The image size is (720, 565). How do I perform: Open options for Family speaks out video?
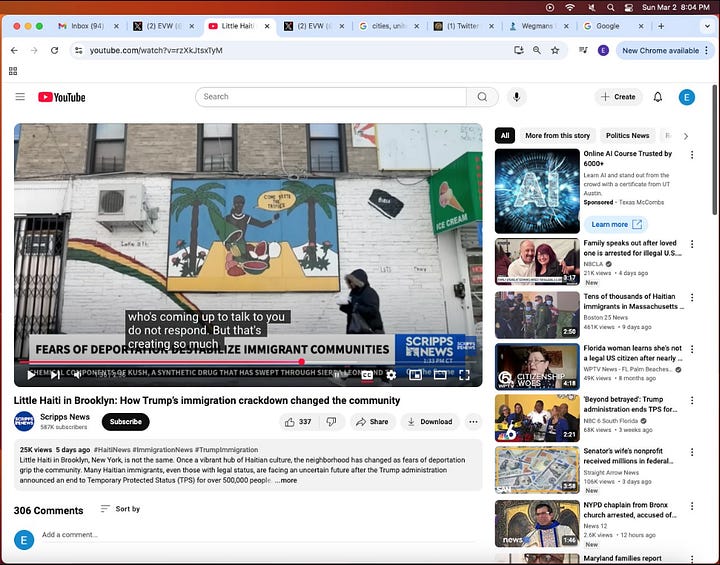click(x=692, y=244)
